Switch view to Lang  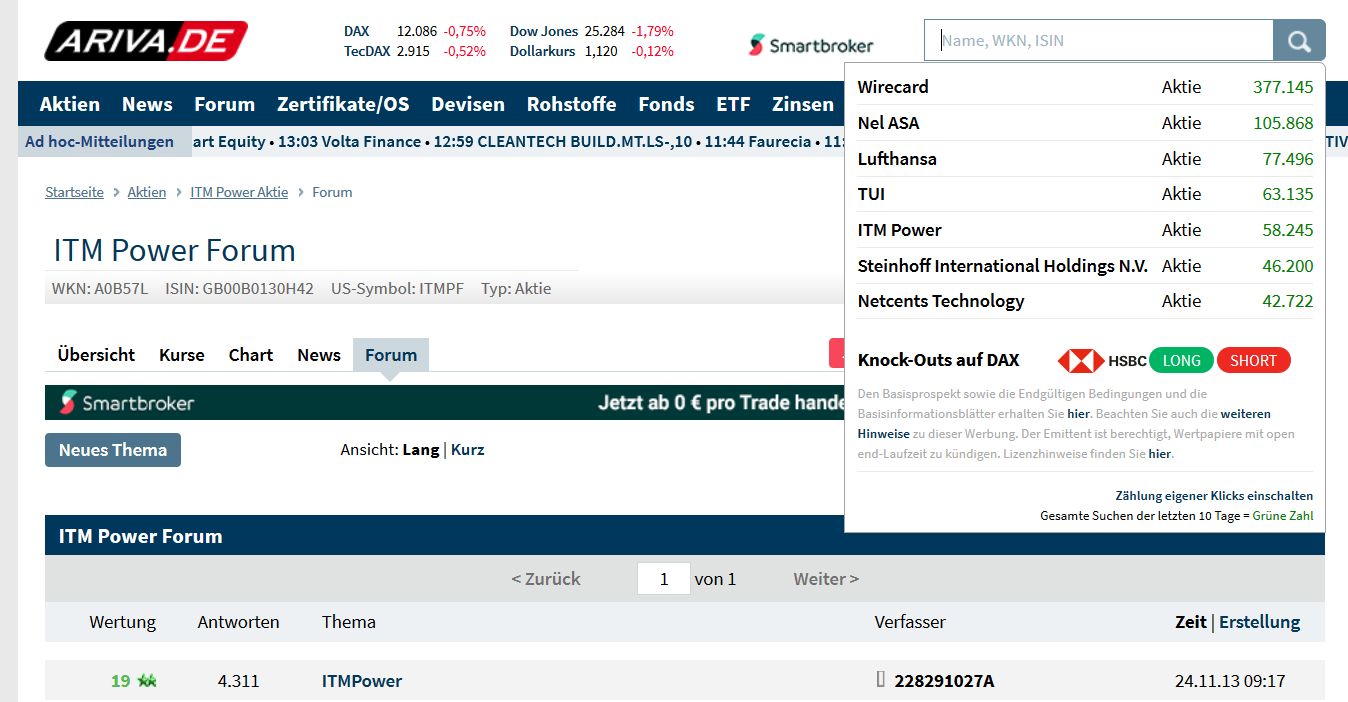tap(420, 450)
